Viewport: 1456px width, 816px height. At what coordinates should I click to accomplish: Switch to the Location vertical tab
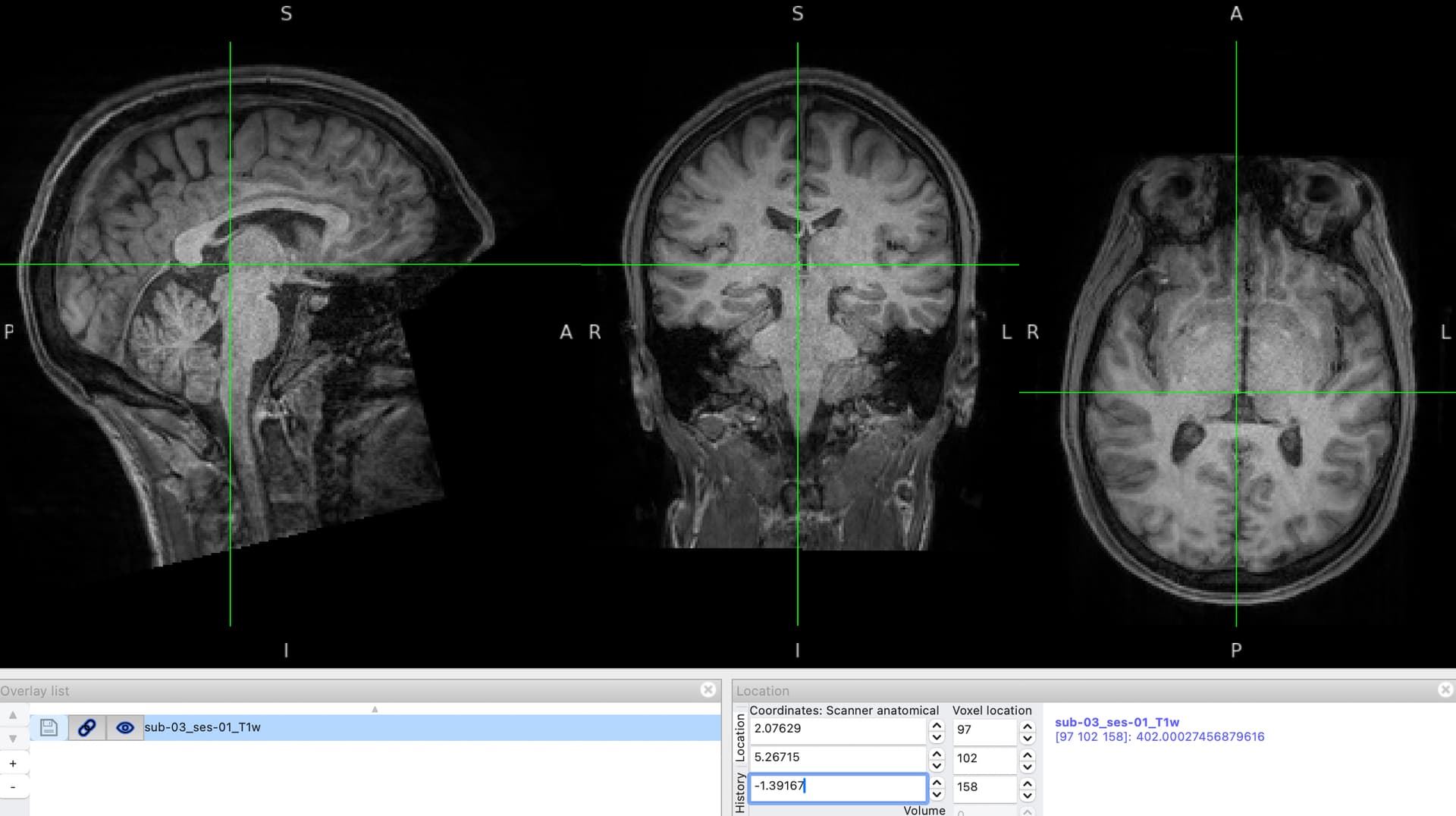coord(740,737)
